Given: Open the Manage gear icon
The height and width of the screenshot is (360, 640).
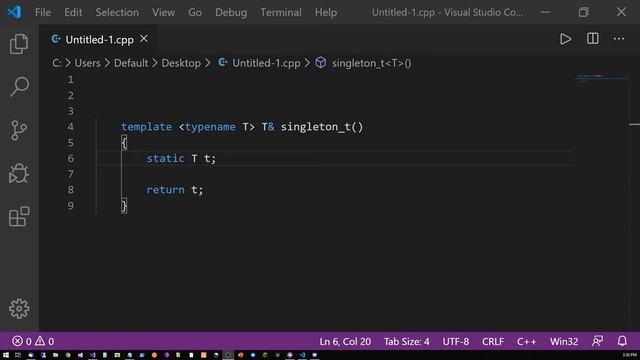Looking at the screenshot, I should [x=19, y=309].
